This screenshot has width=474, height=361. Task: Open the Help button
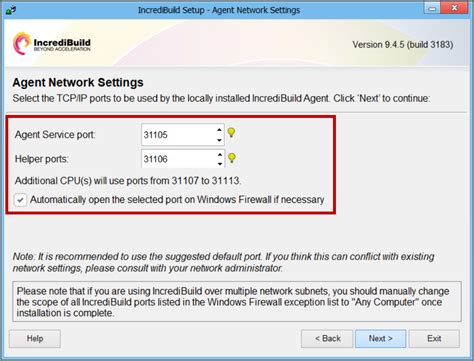(35, 339)
